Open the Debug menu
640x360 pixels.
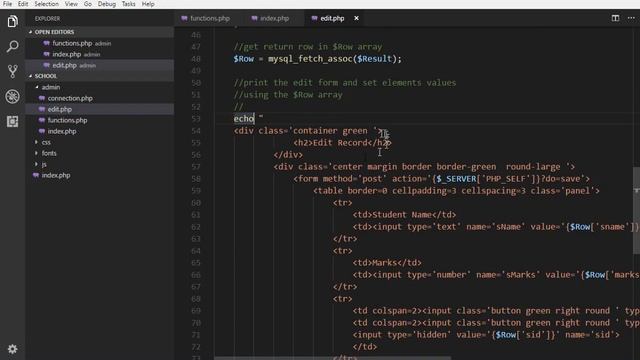point(107,4)
